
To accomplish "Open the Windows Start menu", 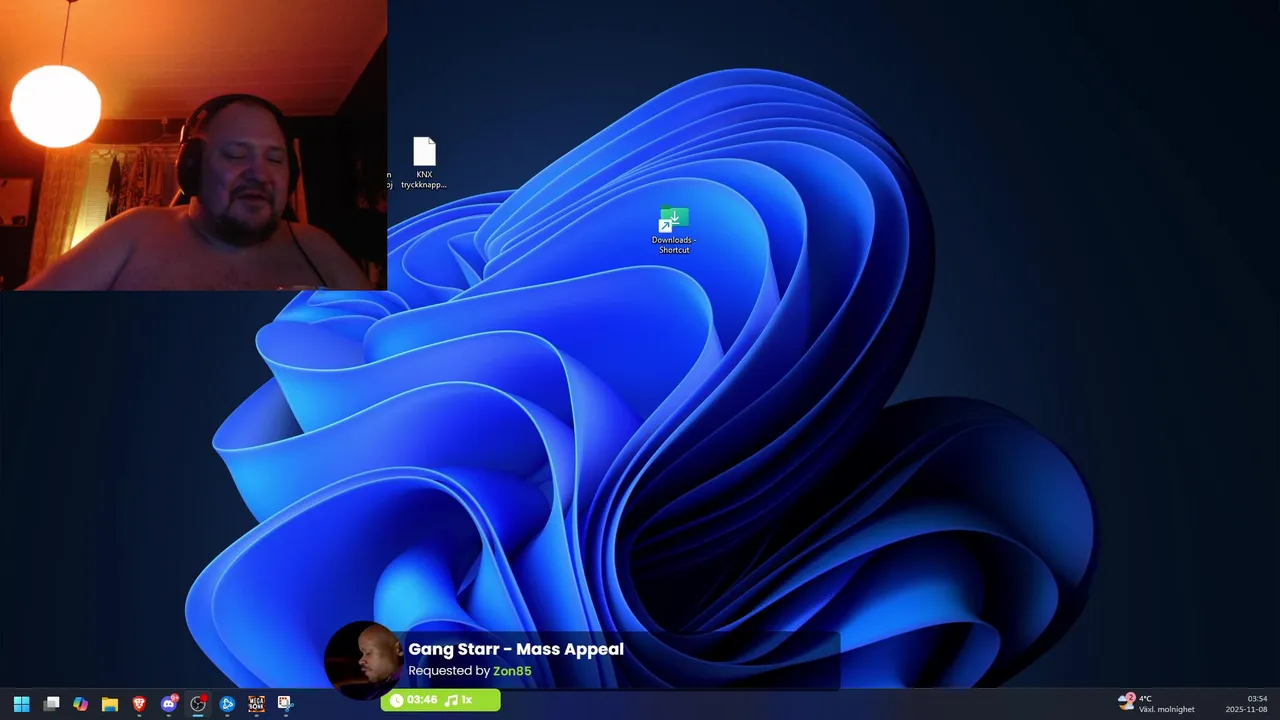I will coord(21,704).
